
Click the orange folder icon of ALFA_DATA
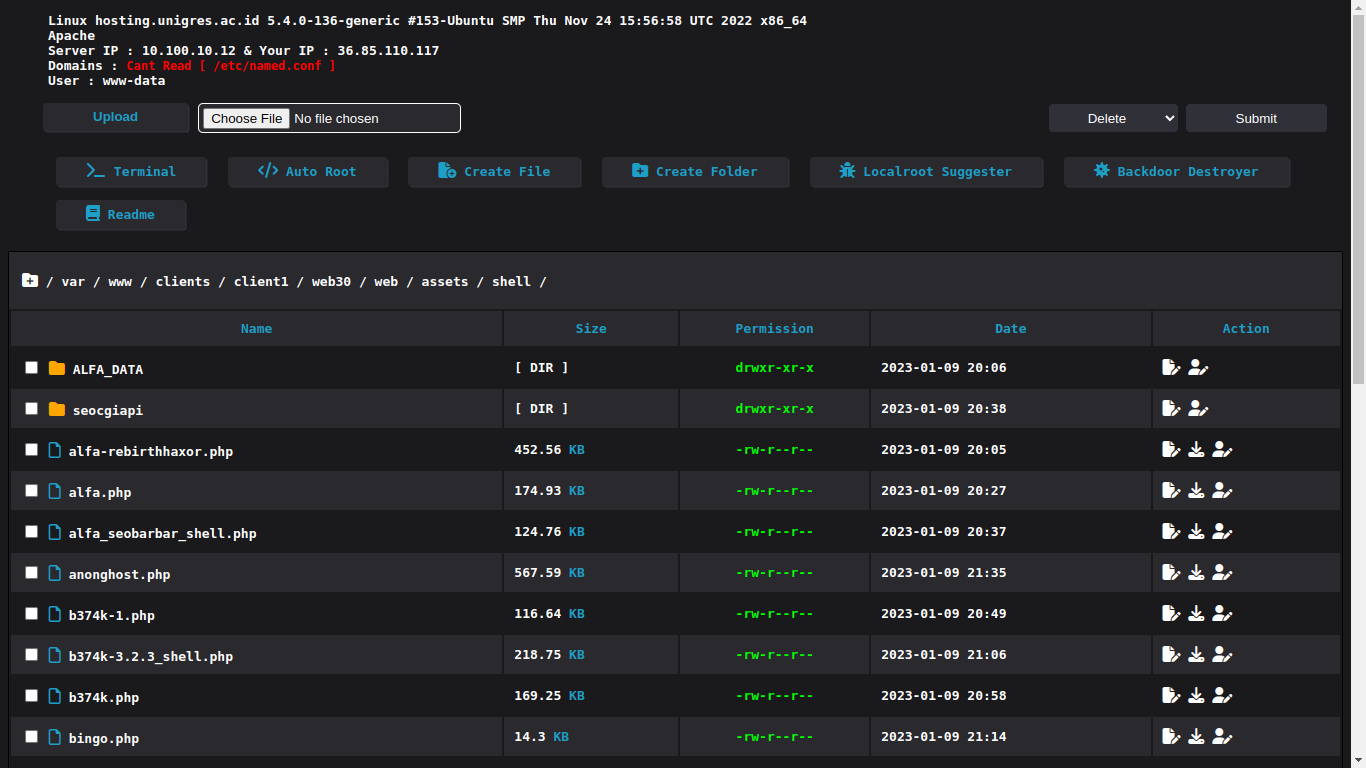(x=56, y=368)
